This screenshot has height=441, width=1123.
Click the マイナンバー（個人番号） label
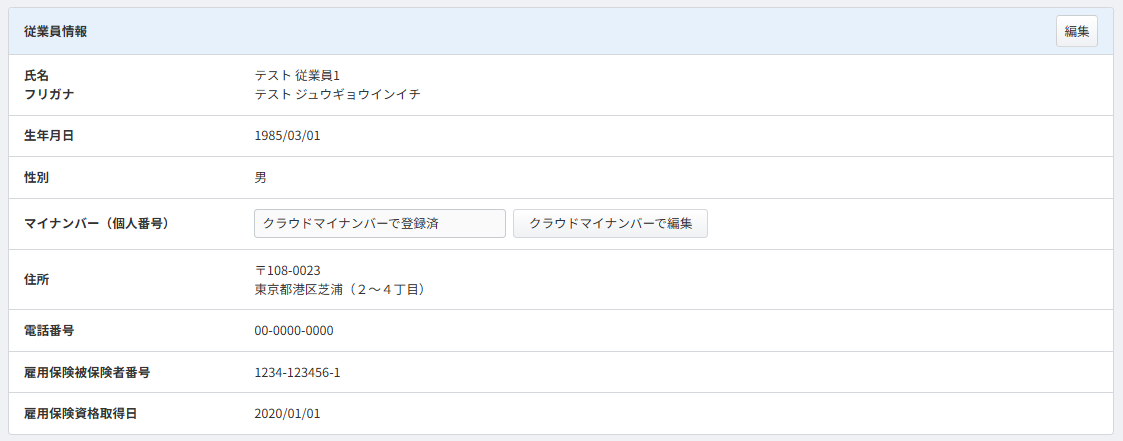point(96,224)
